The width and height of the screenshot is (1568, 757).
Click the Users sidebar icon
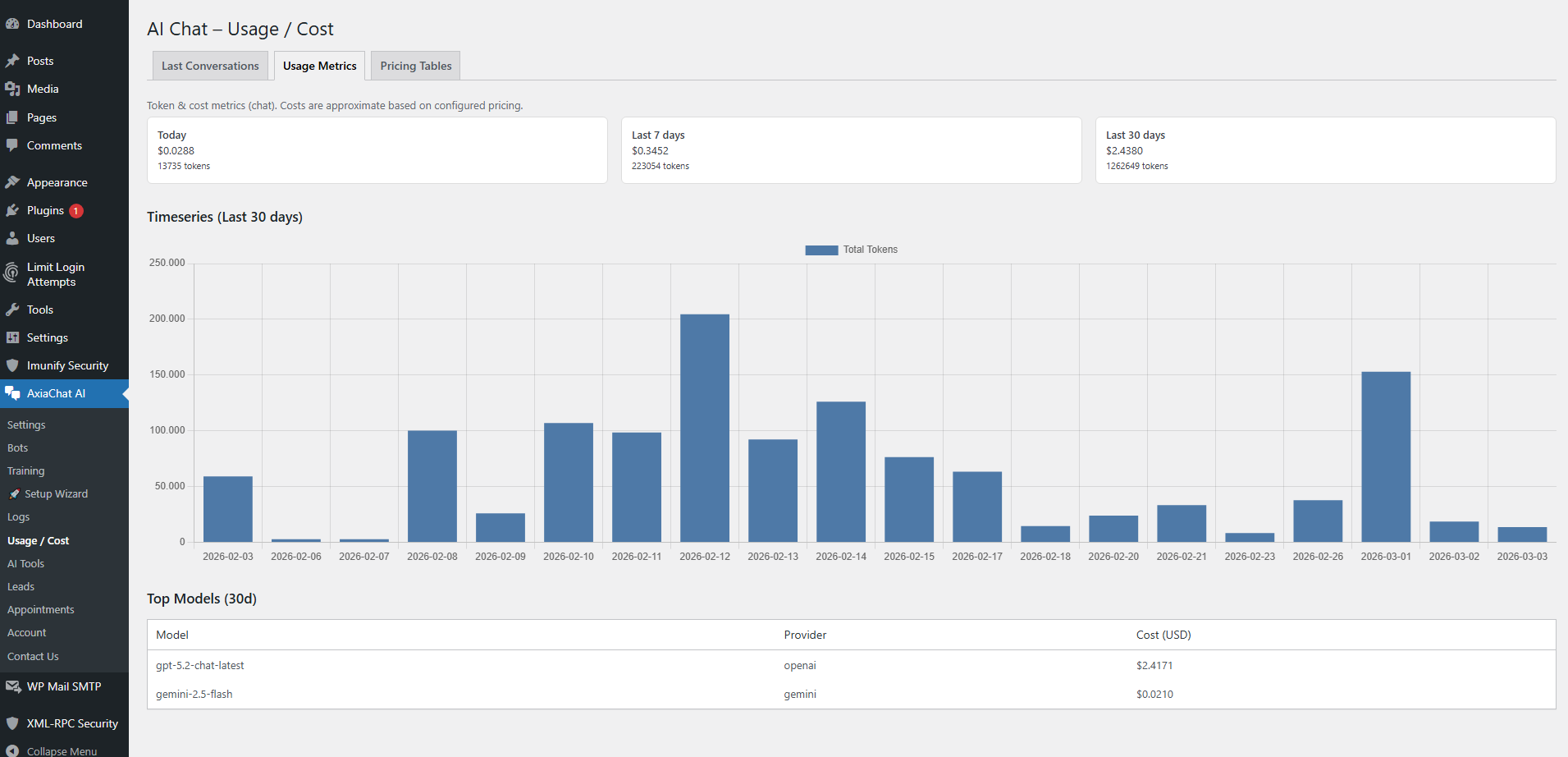pyautogui.click(x=13, y=238)
